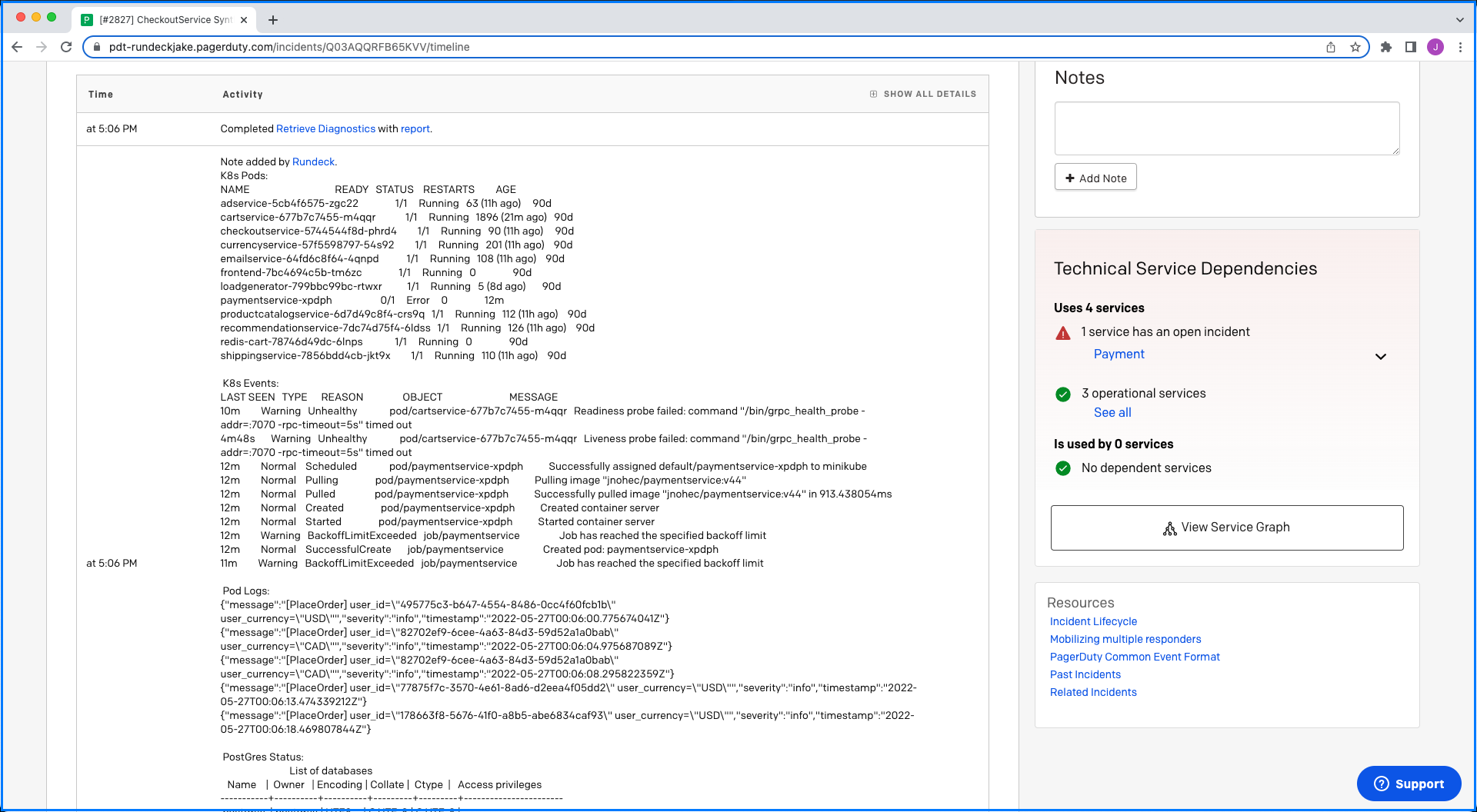
Task: Open Incident Lifecycle resource link
Action: point(1093,621)
